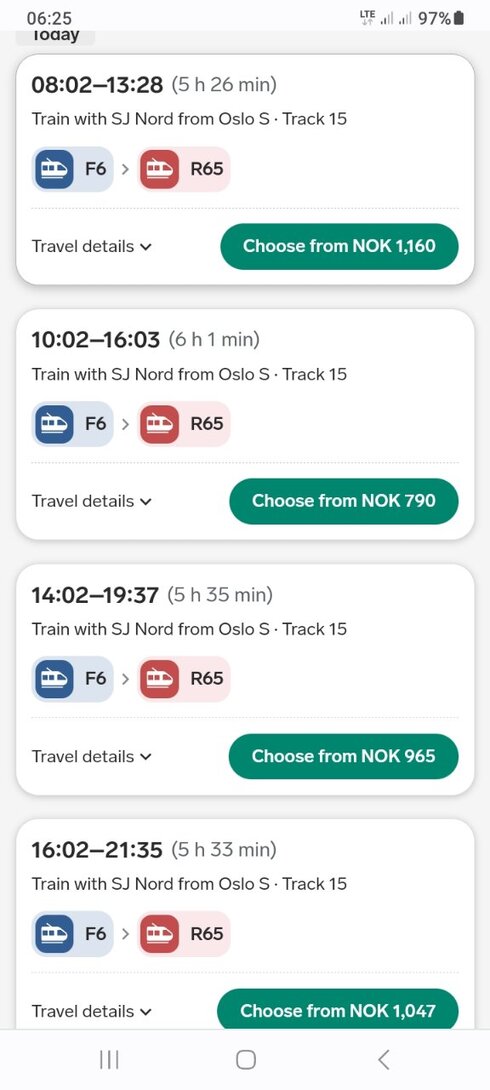
Task: Tap the blue F6 train icon in 14:02 trip
Action: (x=54, y=679)
